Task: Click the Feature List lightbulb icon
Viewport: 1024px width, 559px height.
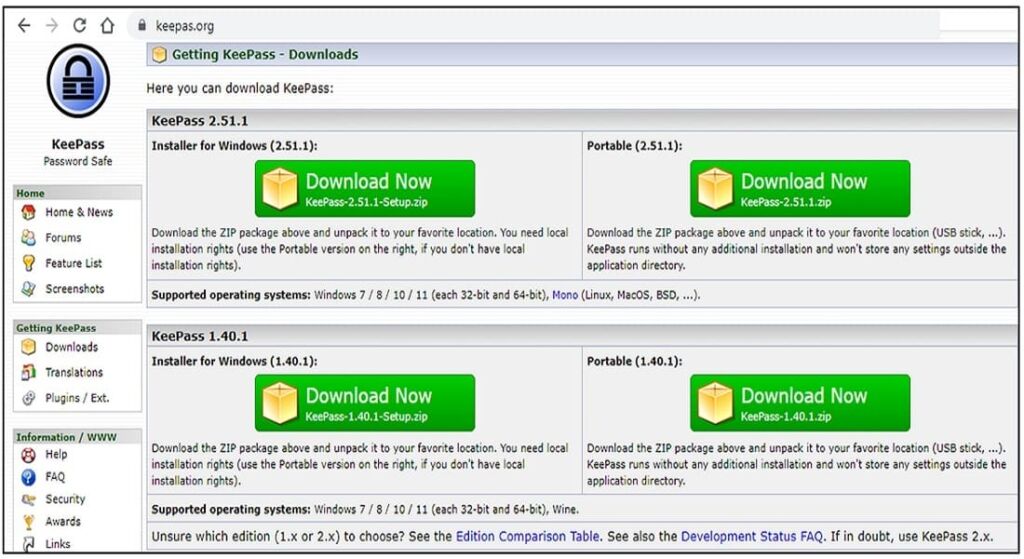Action: [x=29, y=264]
